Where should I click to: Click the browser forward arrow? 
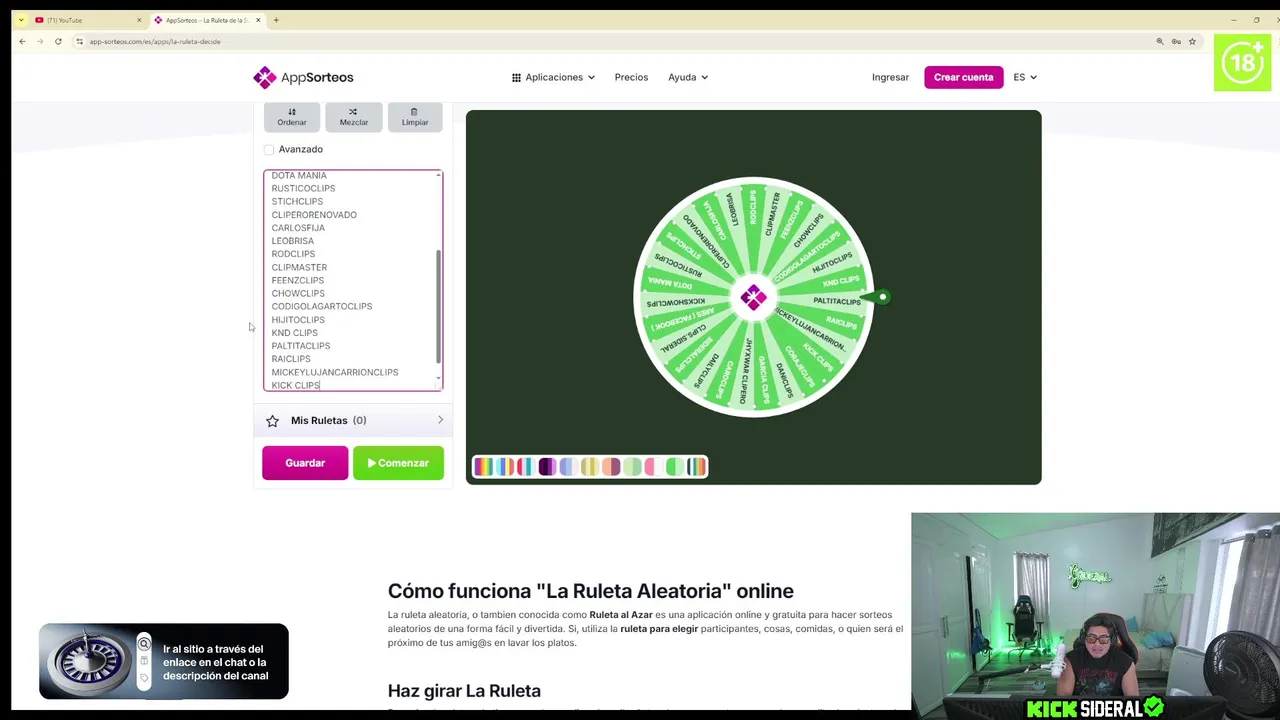40,41
